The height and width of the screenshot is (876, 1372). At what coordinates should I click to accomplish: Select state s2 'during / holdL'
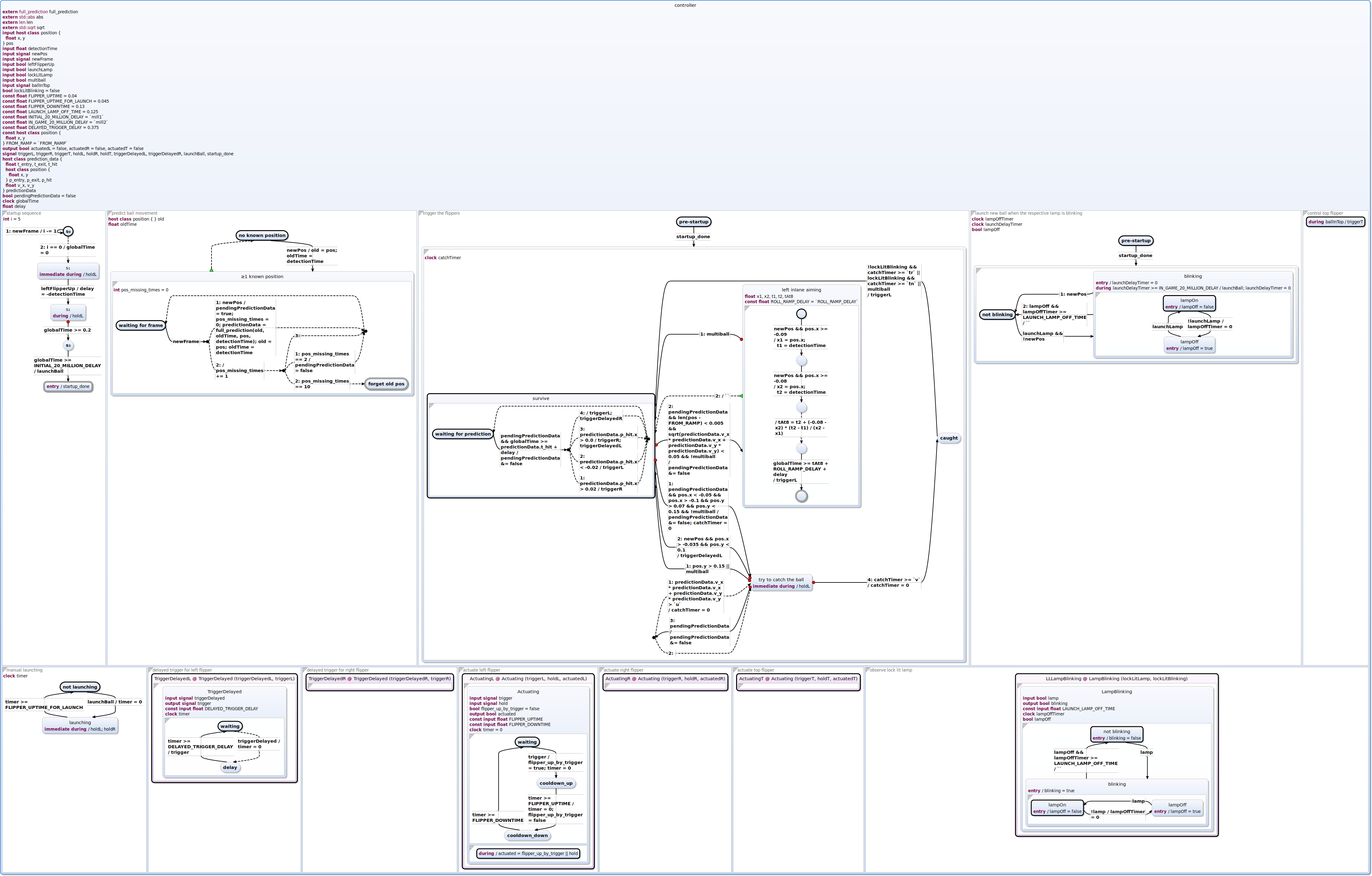click(x=68, y=313)
